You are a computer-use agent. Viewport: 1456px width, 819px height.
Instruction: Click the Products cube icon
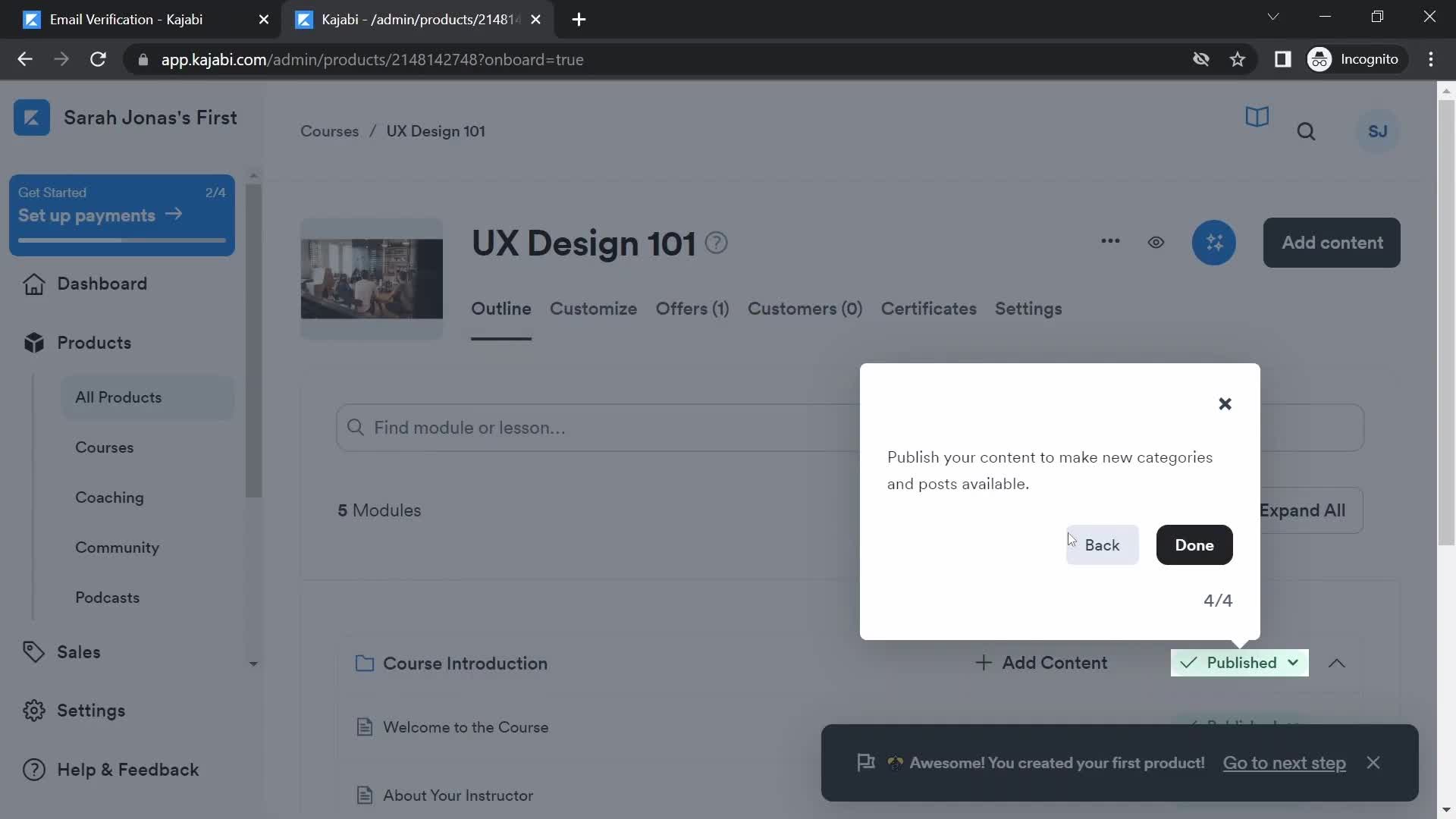point(33,343)
